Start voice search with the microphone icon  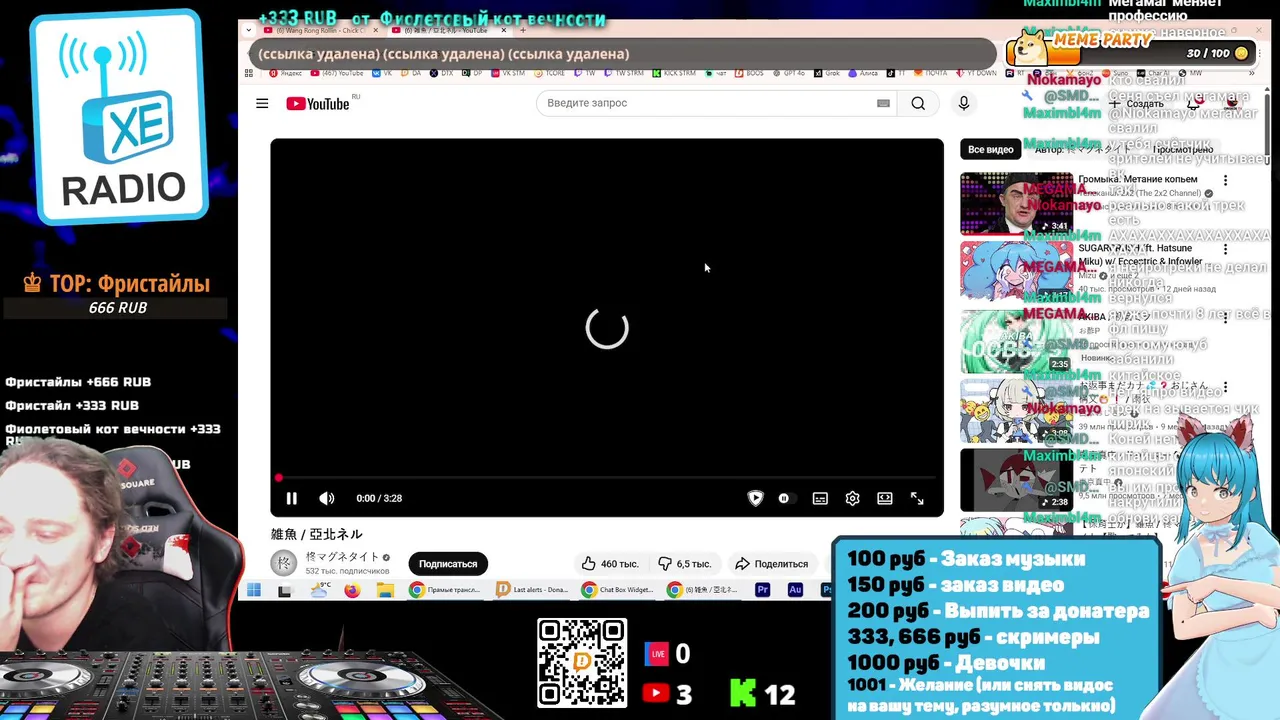tap(964, 103)
